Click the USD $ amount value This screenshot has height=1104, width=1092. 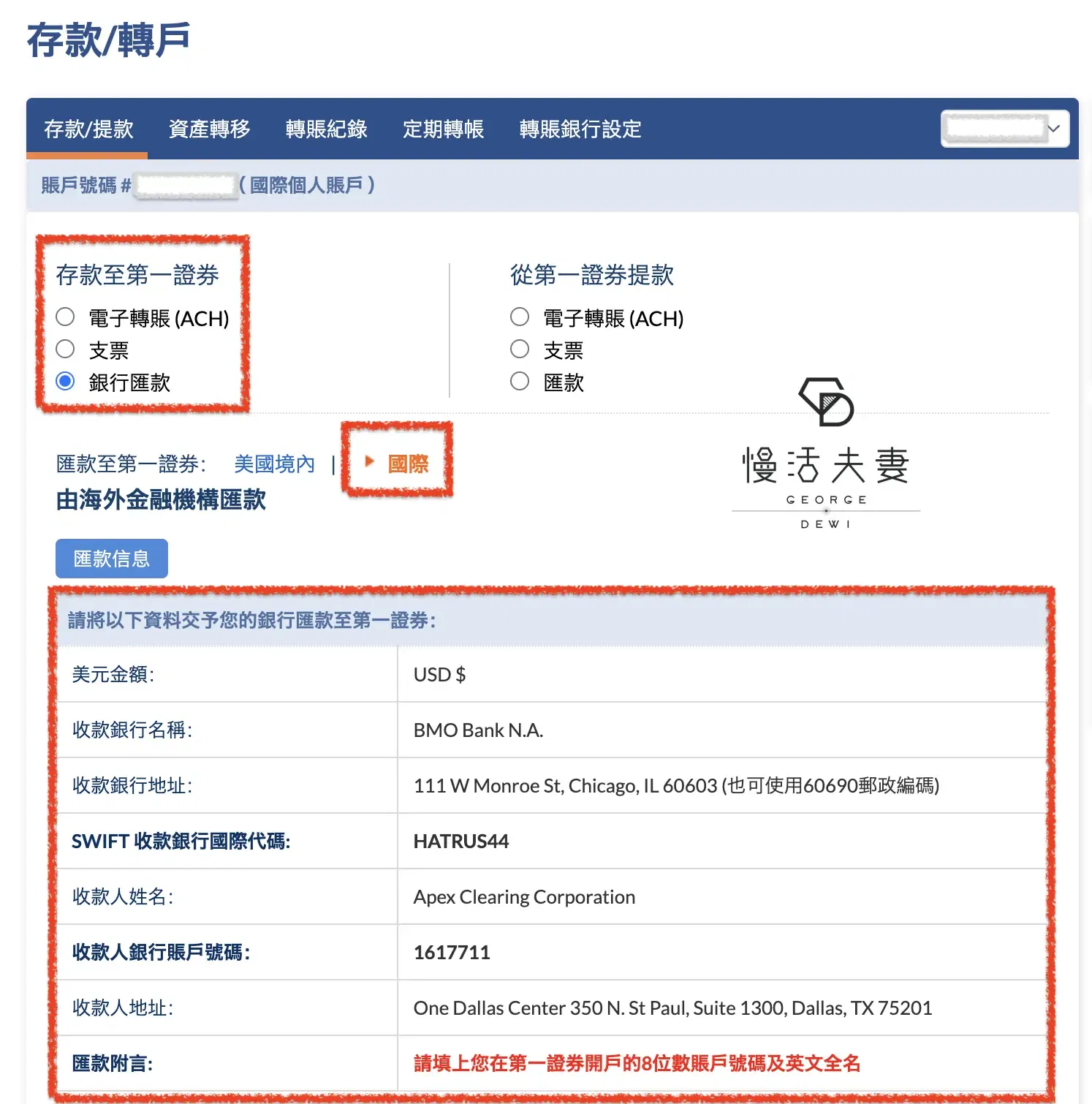[439, 675]
